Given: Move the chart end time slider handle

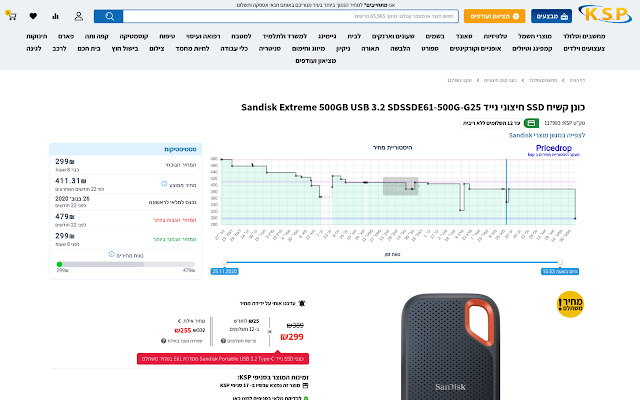Looking at the screenshot, I should (560, 262).
